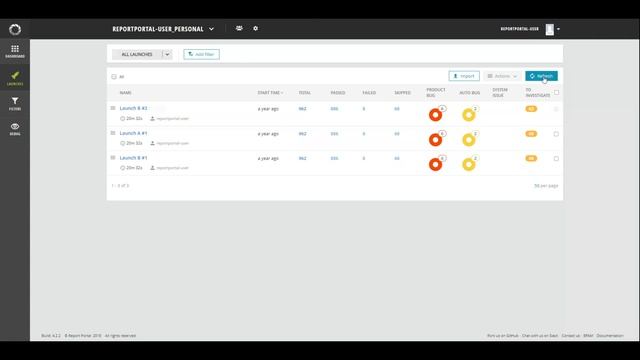Click the user avatar in the header
640x360 pixels.
pos(550,29)
